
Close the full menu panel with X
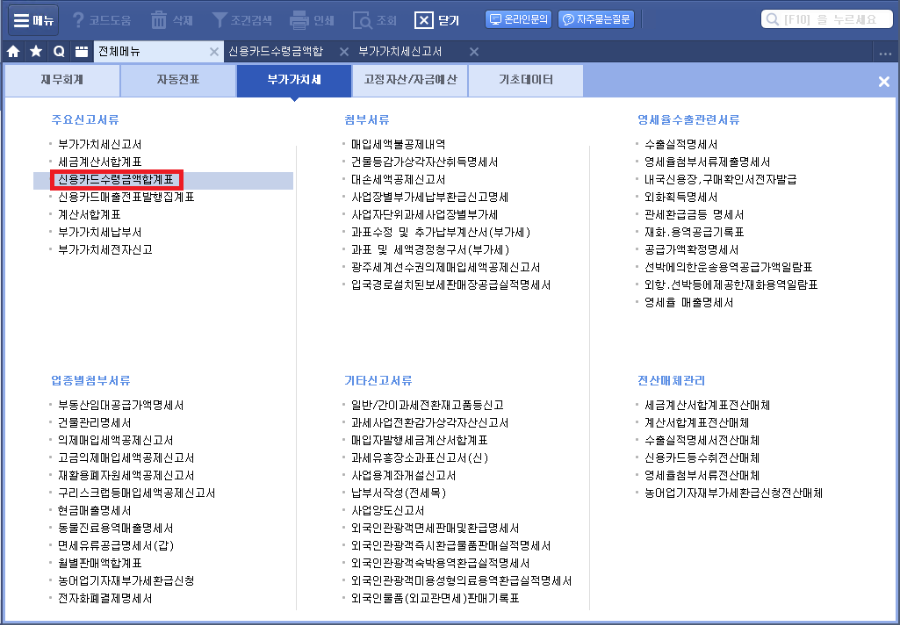pyautogui.click(x=884, y=81)
